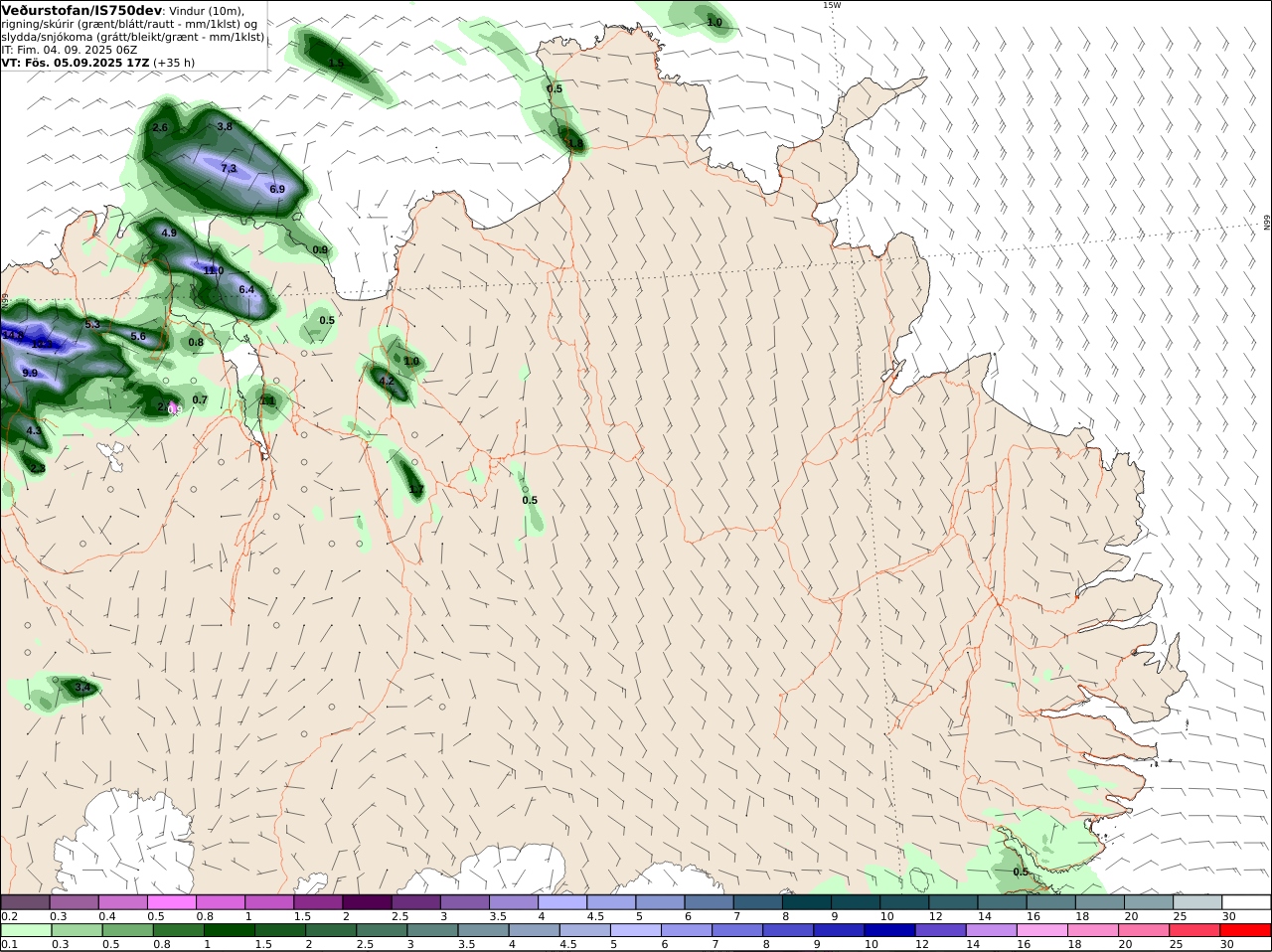Screen dimensions: 1272x952
Task: Click the medium green swatch labelled 0.5 in lower legend
Action: click(x=127, y=930)
